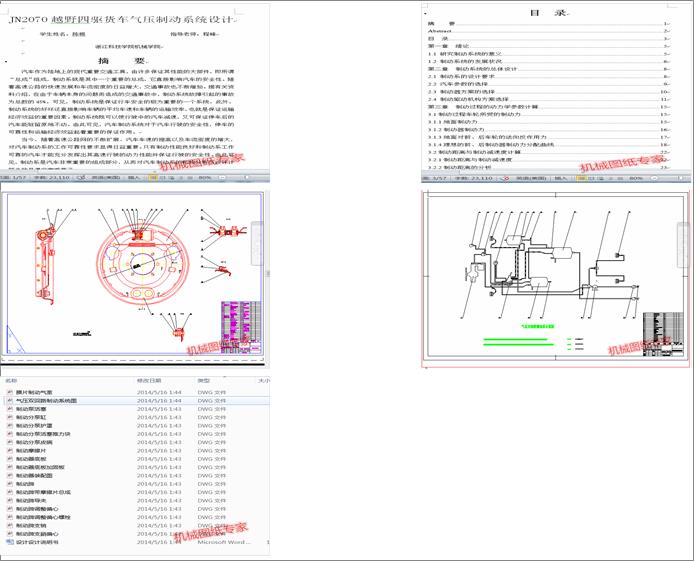Select the 制动分泵活塞推力块 file
The width and height of the screenshot is (694, 561).
coord(136,434)
